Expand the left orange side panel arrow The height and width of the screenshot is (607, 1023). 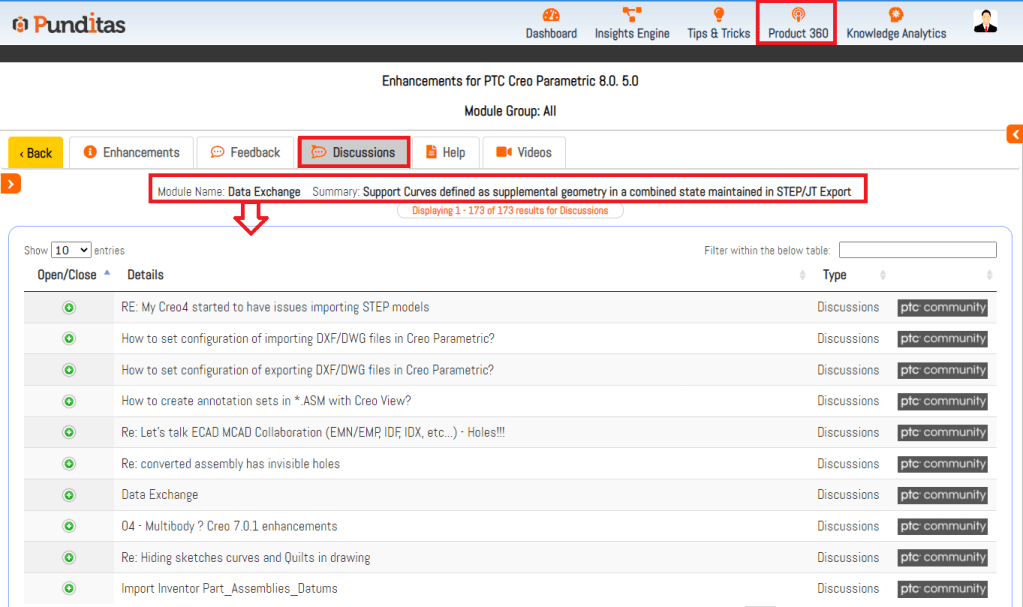[x=11, y=183]
